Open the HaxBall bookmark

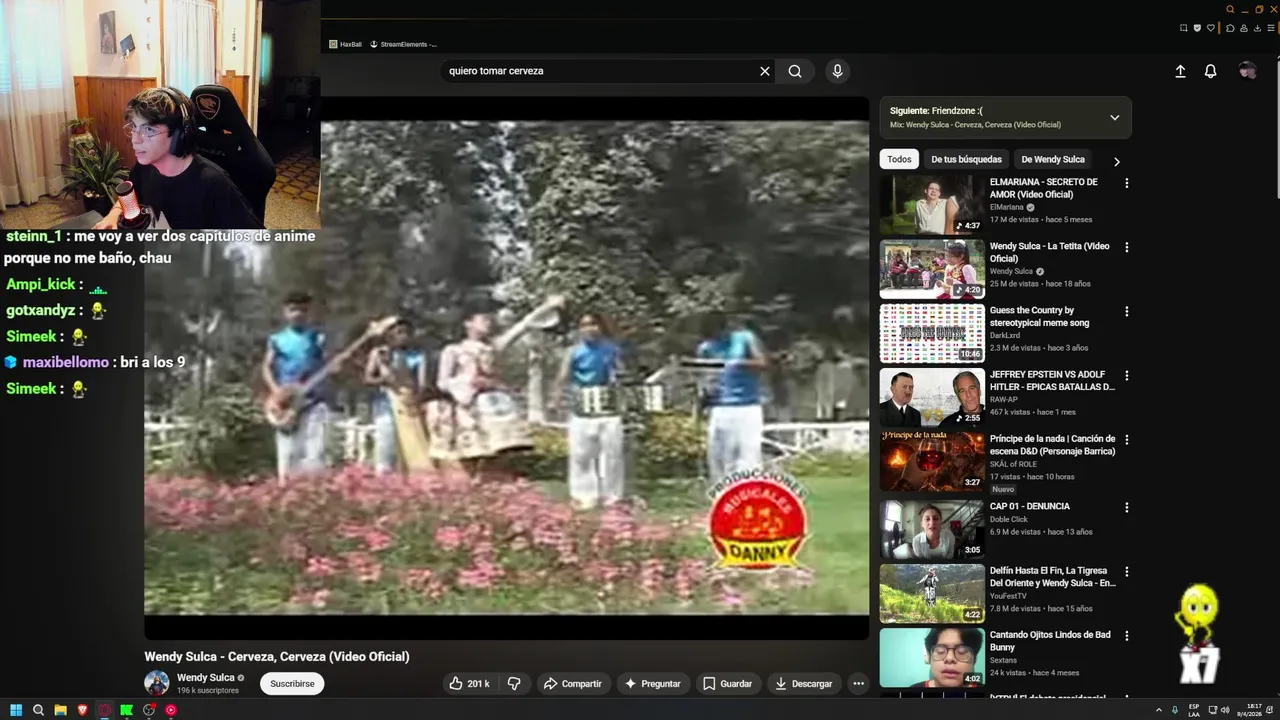pyautogui.click(x=345, y=44)
